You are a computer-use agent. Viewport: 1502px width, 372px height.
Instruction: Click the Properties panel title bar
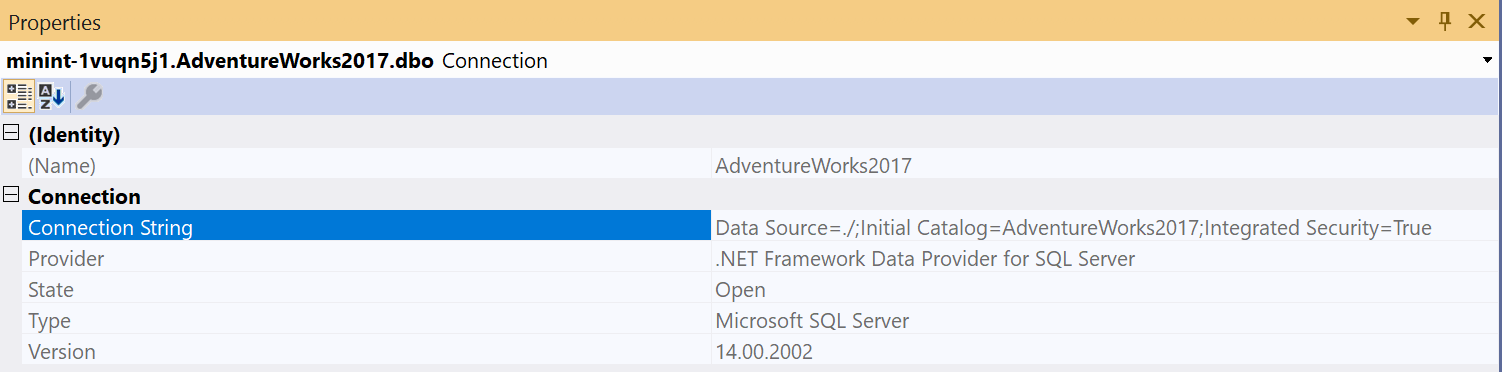700,21
